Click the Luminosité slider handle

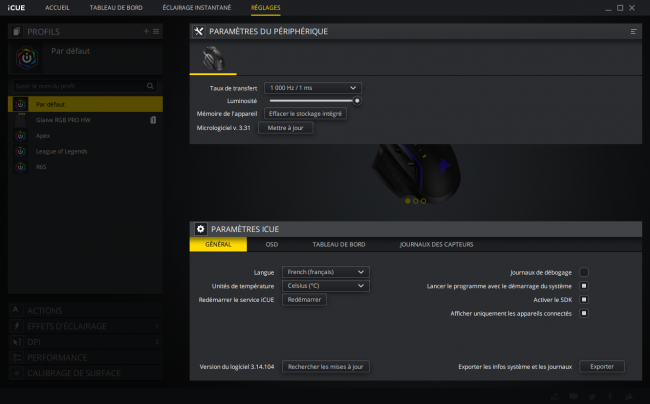point(357,101)
